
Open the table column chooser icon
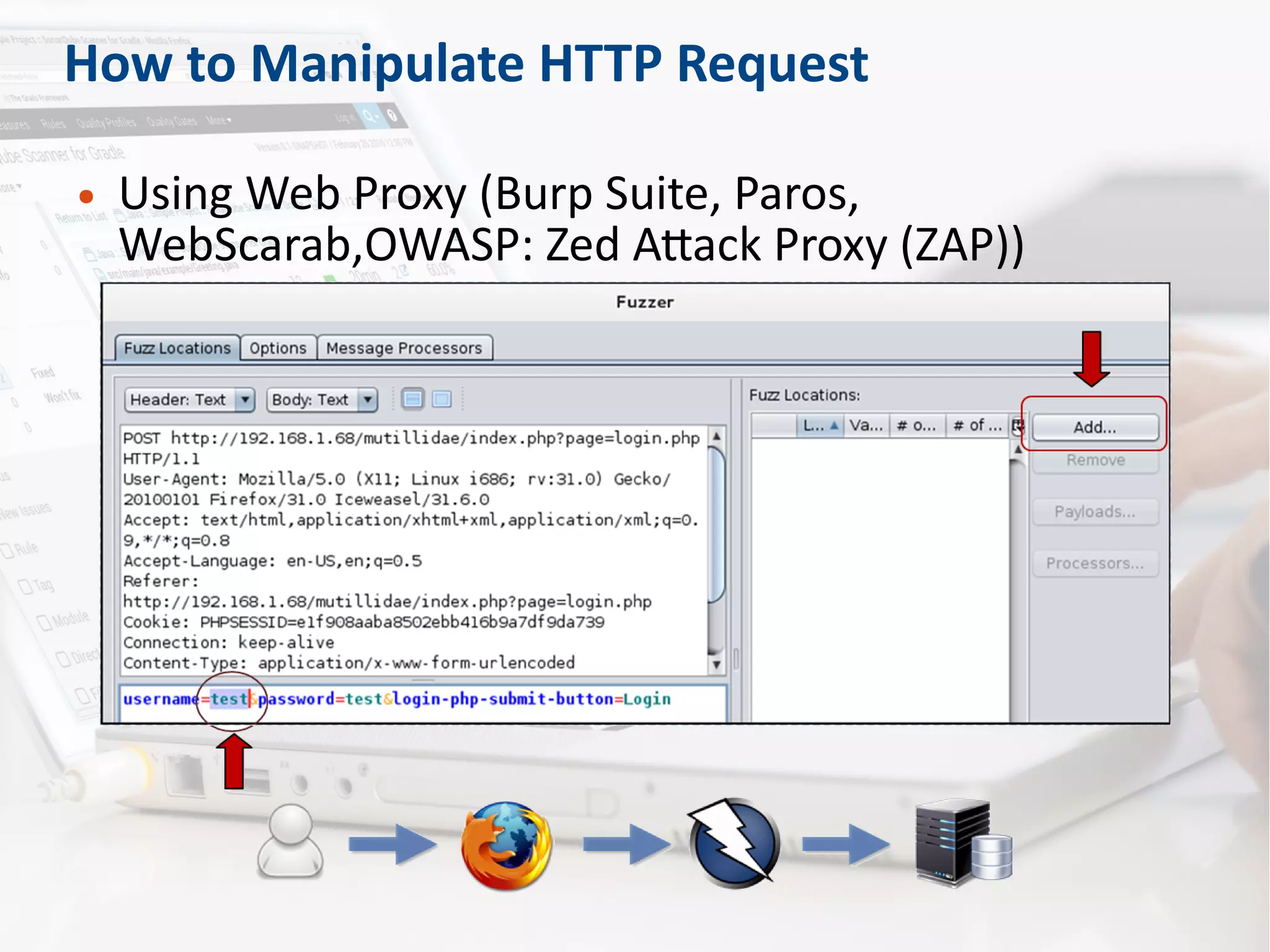coord(1017,426)
